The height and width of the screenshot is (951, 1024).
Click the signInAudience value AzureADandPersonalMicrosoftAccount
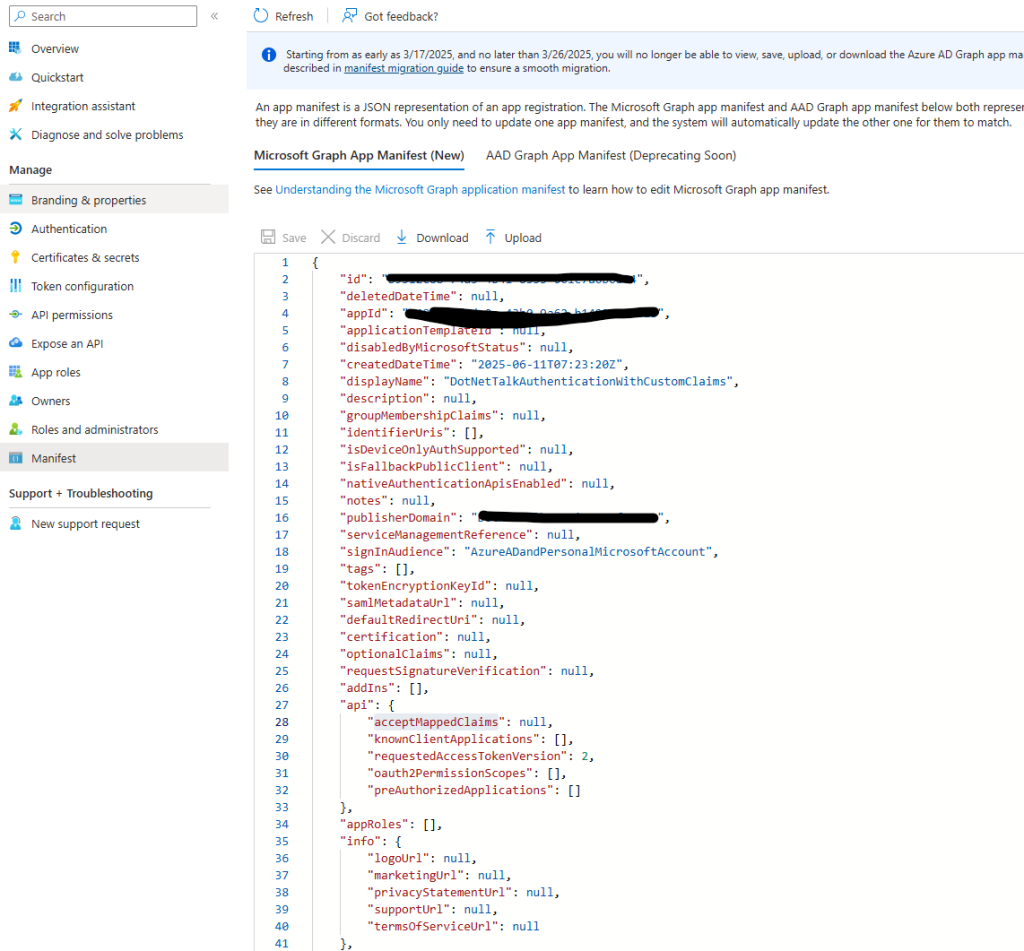[x=588, y=552]
